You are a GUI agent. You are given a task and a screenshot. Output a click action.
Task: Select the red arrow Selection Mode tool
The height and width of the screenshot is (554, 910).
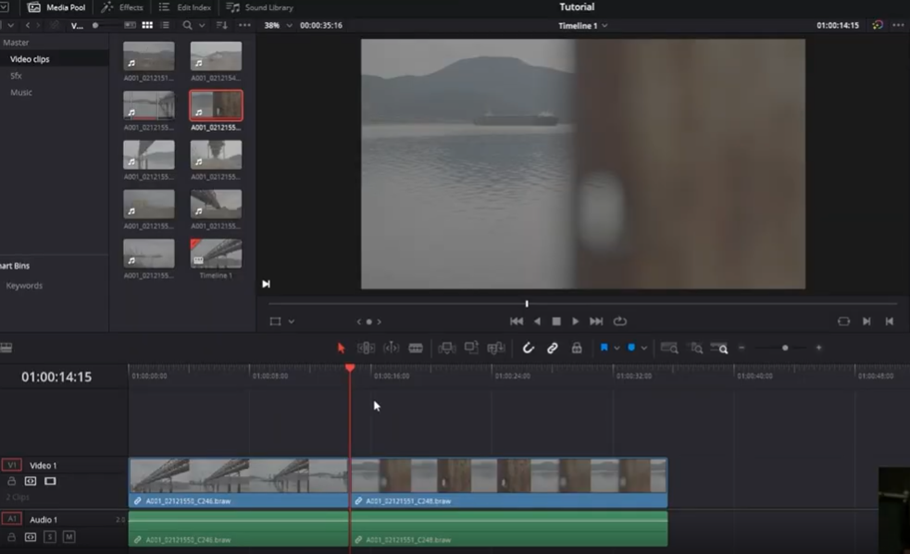click(x=341, y=348)
